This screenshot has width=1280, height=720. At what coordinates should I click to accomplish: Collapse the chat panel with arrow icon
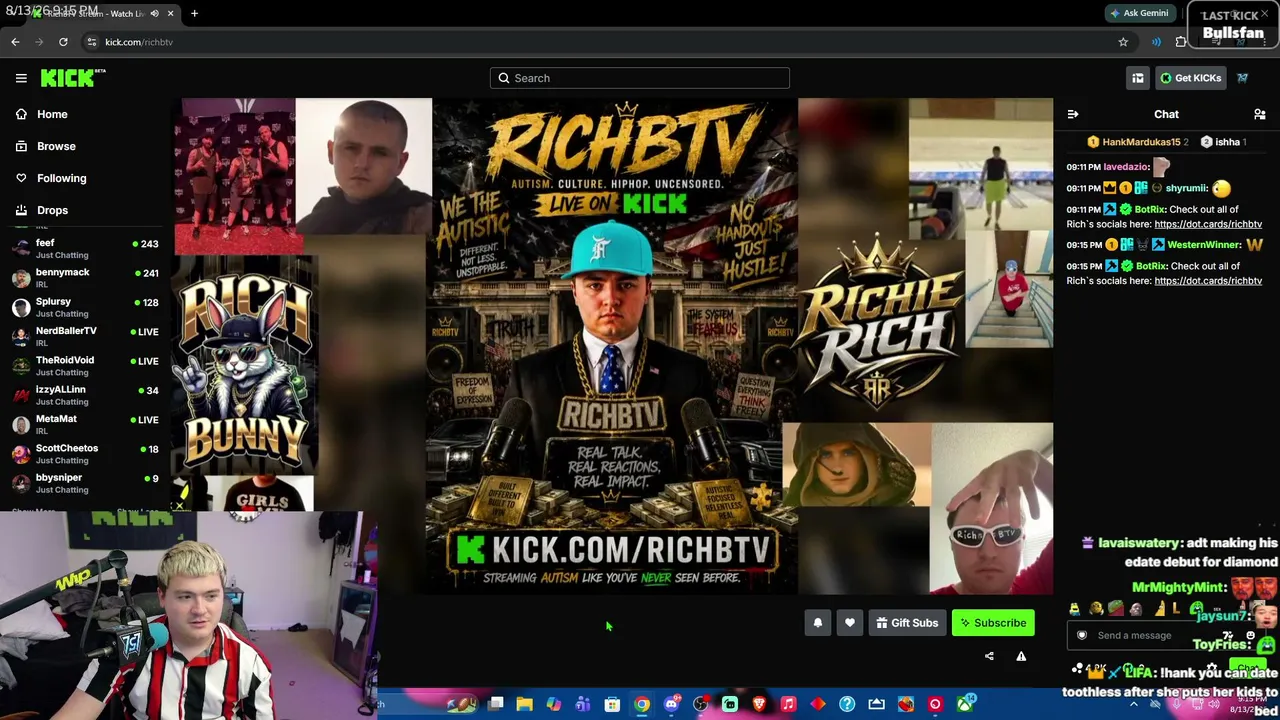[1072, 114]
